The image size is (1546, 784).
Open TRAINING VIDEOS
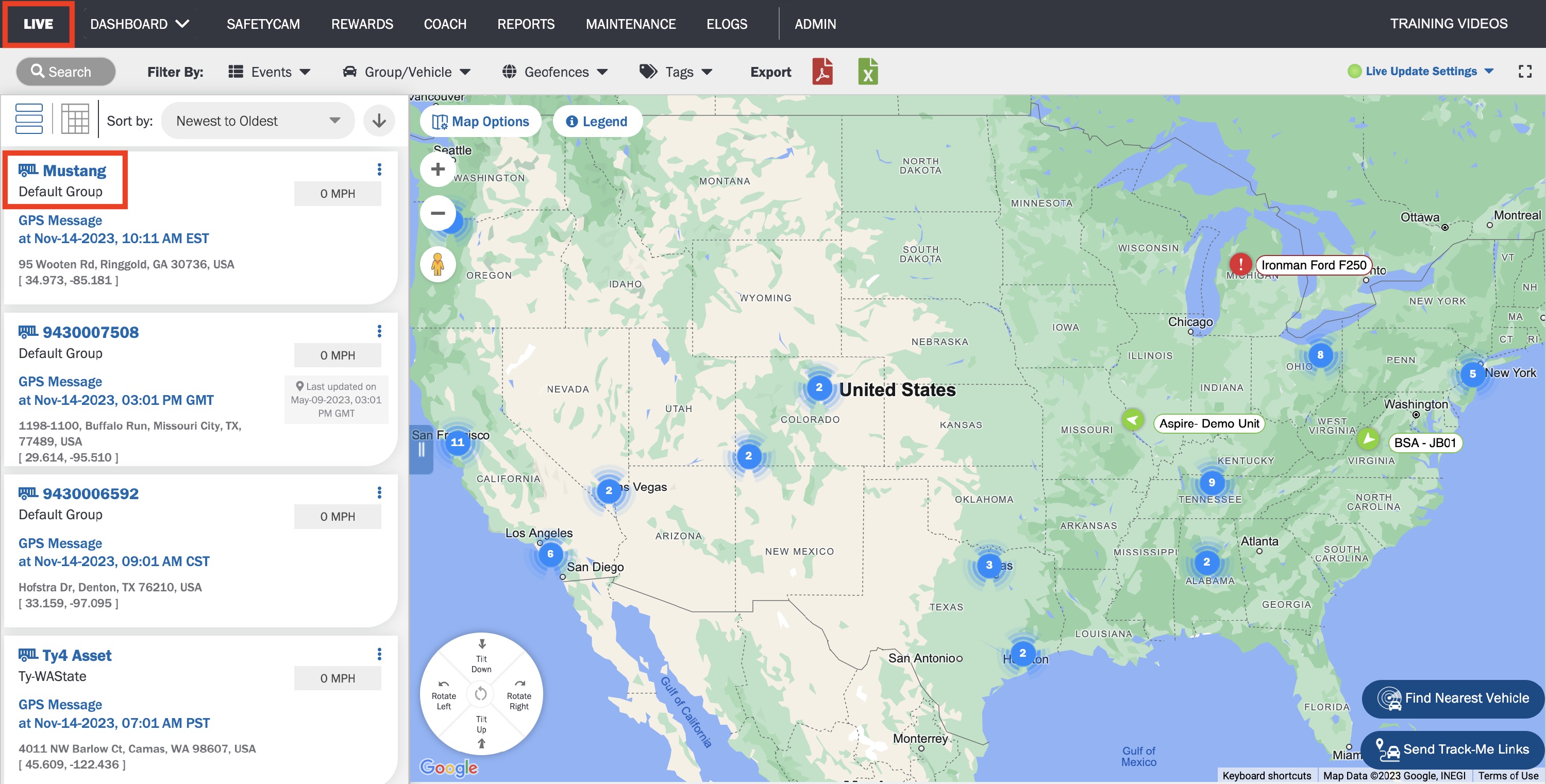click(x=1448, y=23)
